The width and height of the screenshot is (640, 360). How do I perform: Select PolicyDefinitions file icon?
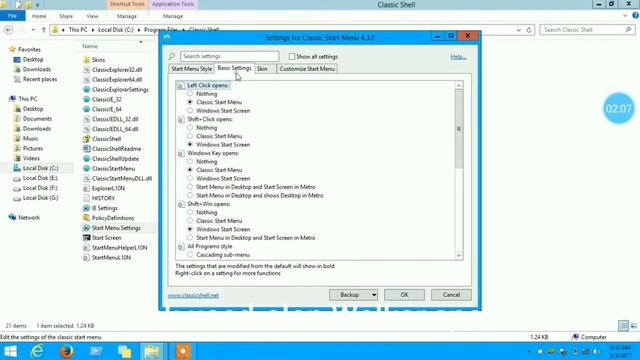[x=86, y=218]
